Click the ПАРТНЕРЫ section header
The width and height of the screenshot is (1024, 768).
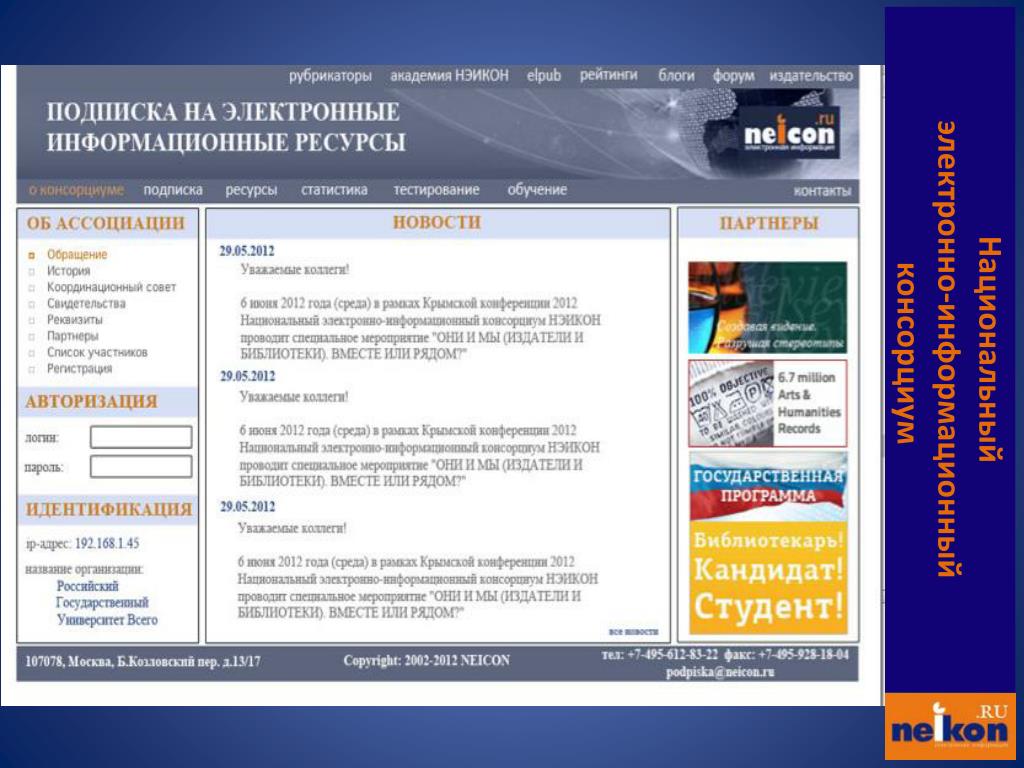769,223
